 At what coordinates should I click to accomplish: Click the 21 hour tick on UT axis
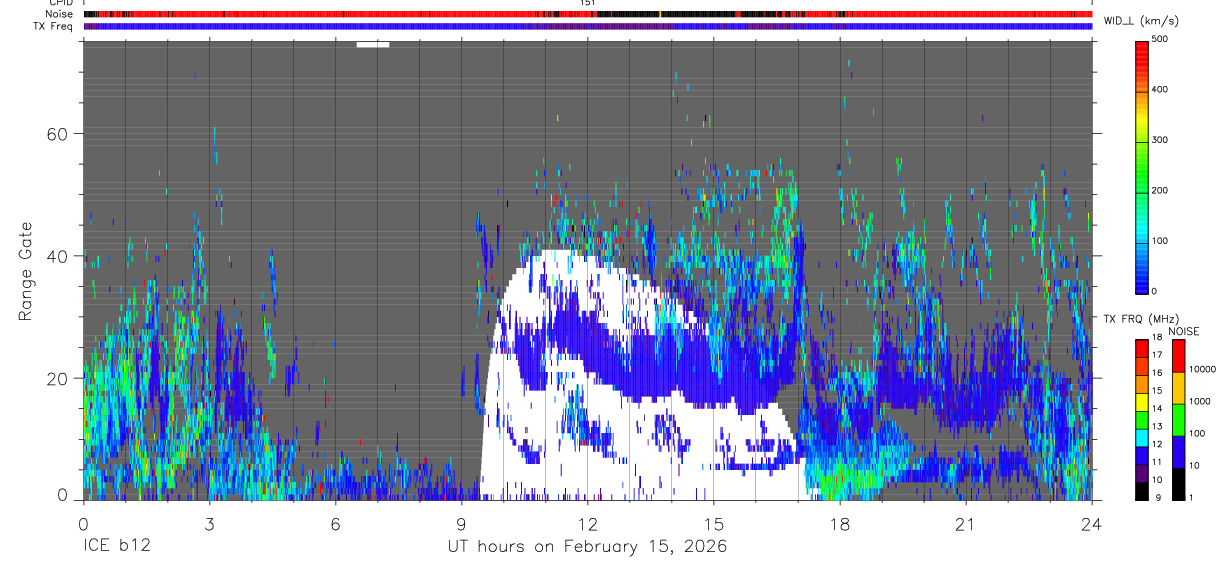tap(966, 523)
